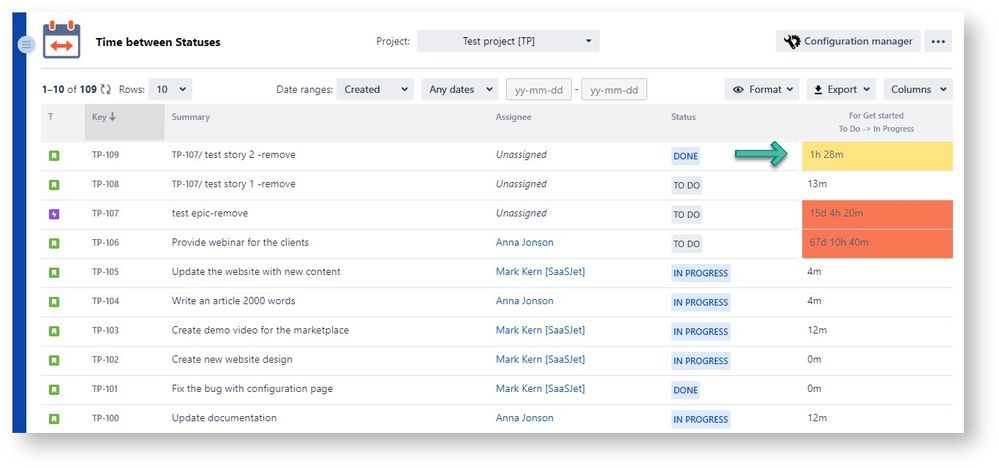Open the Export dropdown

841,90
